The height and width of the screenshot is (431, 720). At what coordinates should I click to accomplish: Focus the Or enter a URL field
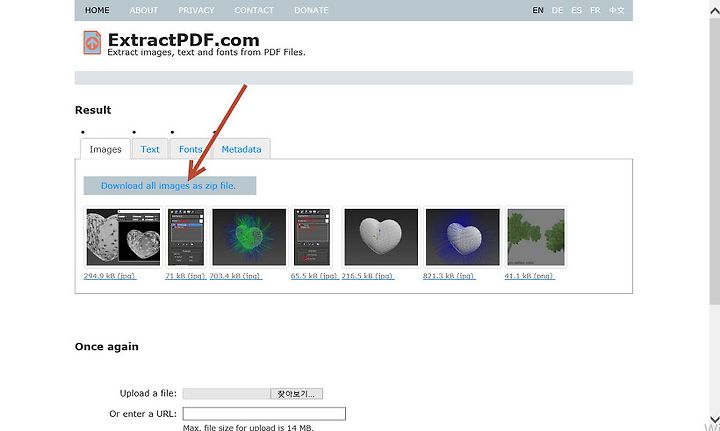pyautogui.click(x=264, y=414)
